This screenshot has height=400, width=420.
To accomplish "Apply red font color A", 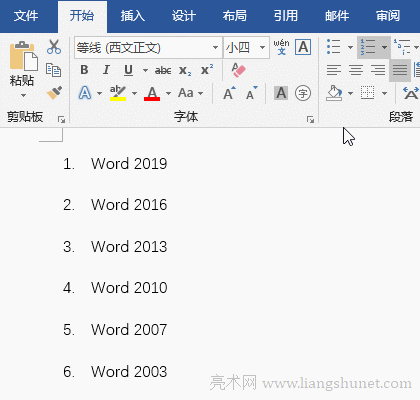I will pos(152,93).
